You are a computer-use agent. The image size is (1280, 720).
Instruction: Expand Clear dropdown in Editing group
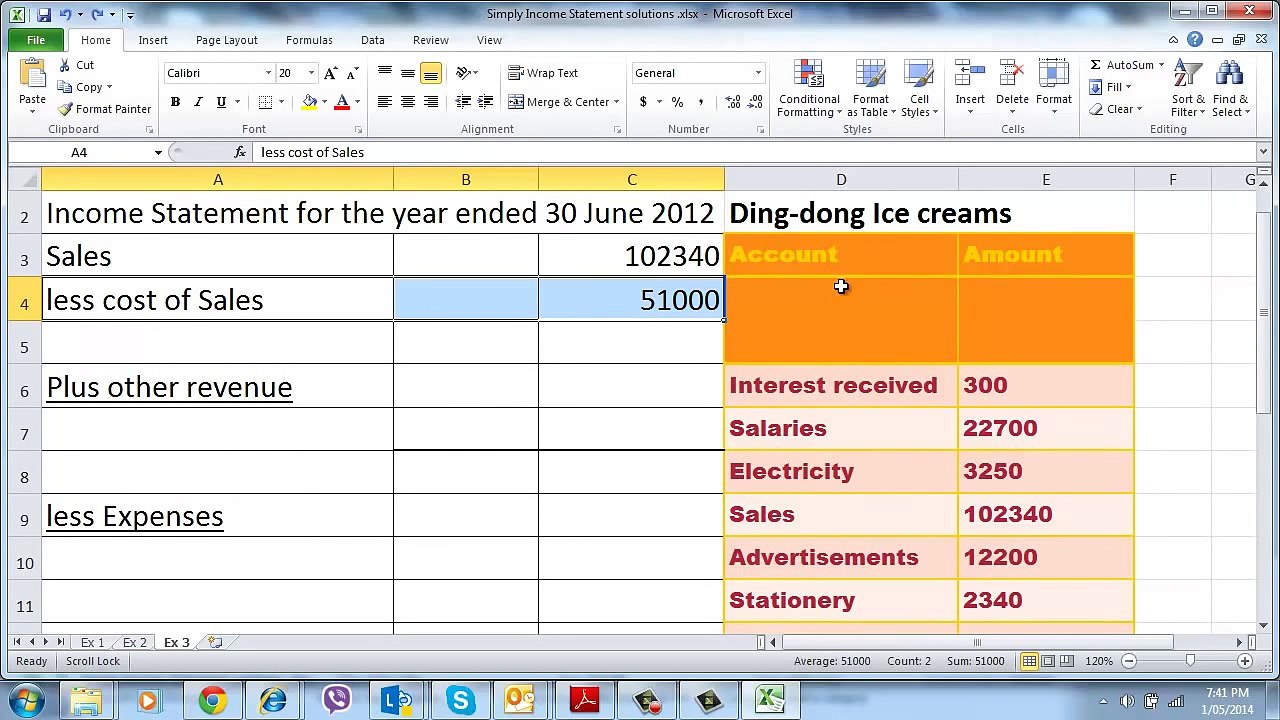1139,109
